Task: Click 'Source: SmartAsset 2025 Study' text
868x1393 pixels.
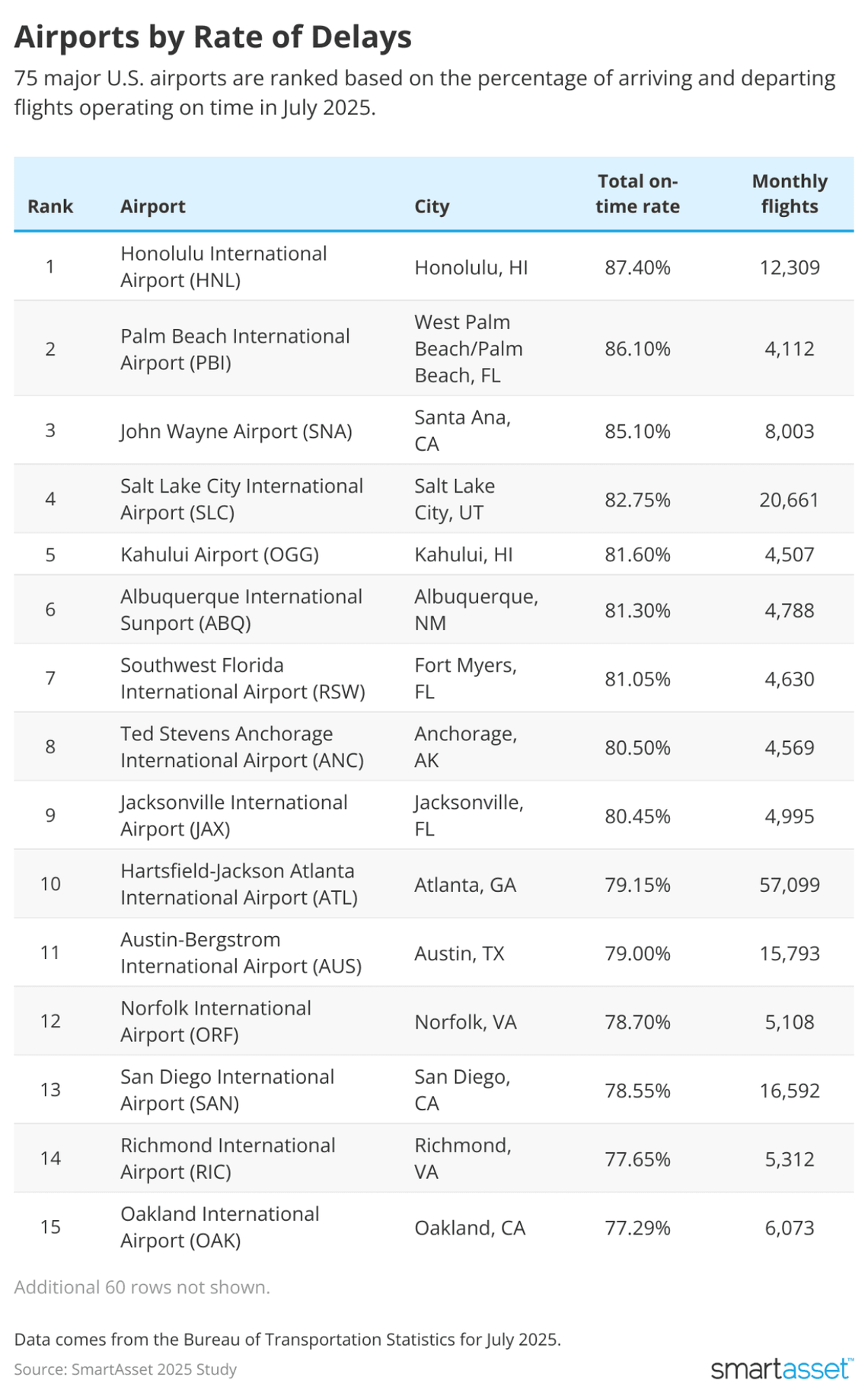Action: pos(126,1369)
